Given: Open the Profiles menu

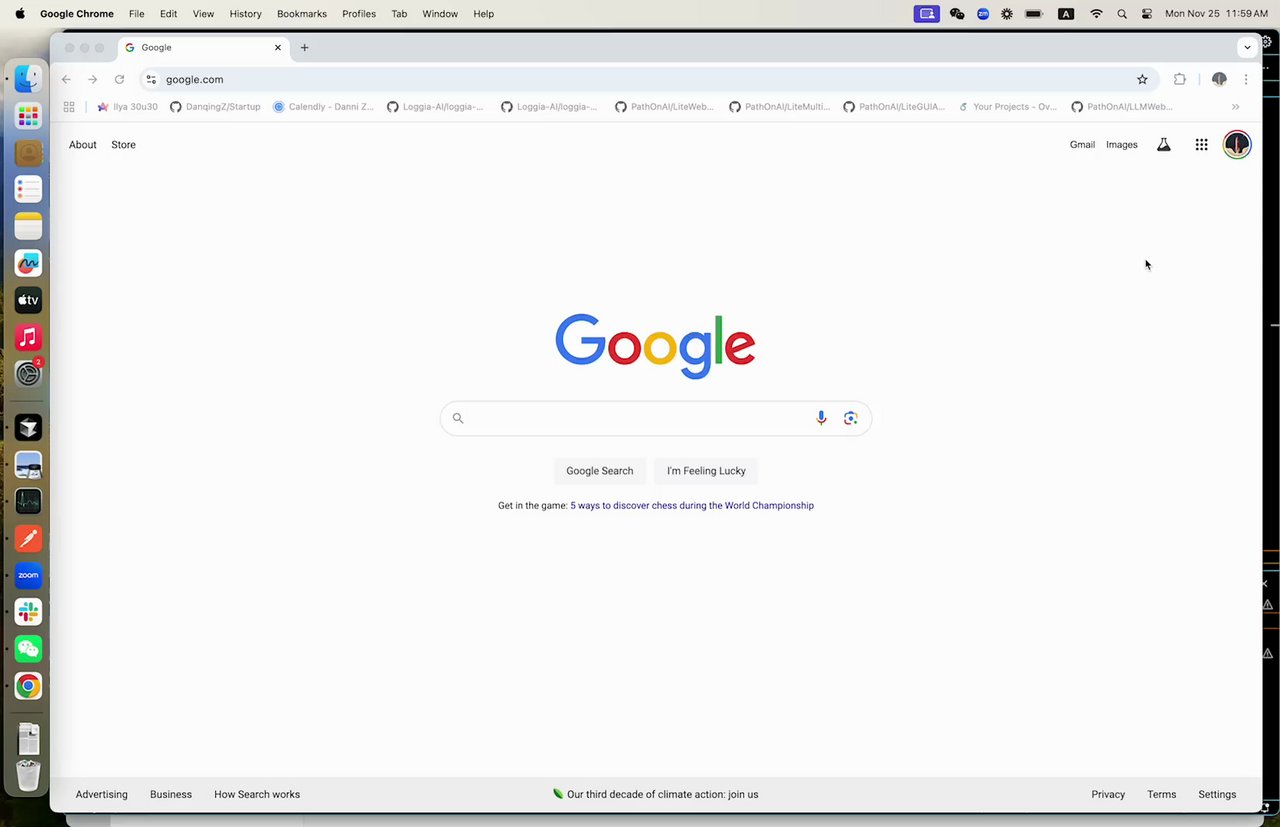Looking at the screenshot, I should pyautogui.click(x=359, y=14).
